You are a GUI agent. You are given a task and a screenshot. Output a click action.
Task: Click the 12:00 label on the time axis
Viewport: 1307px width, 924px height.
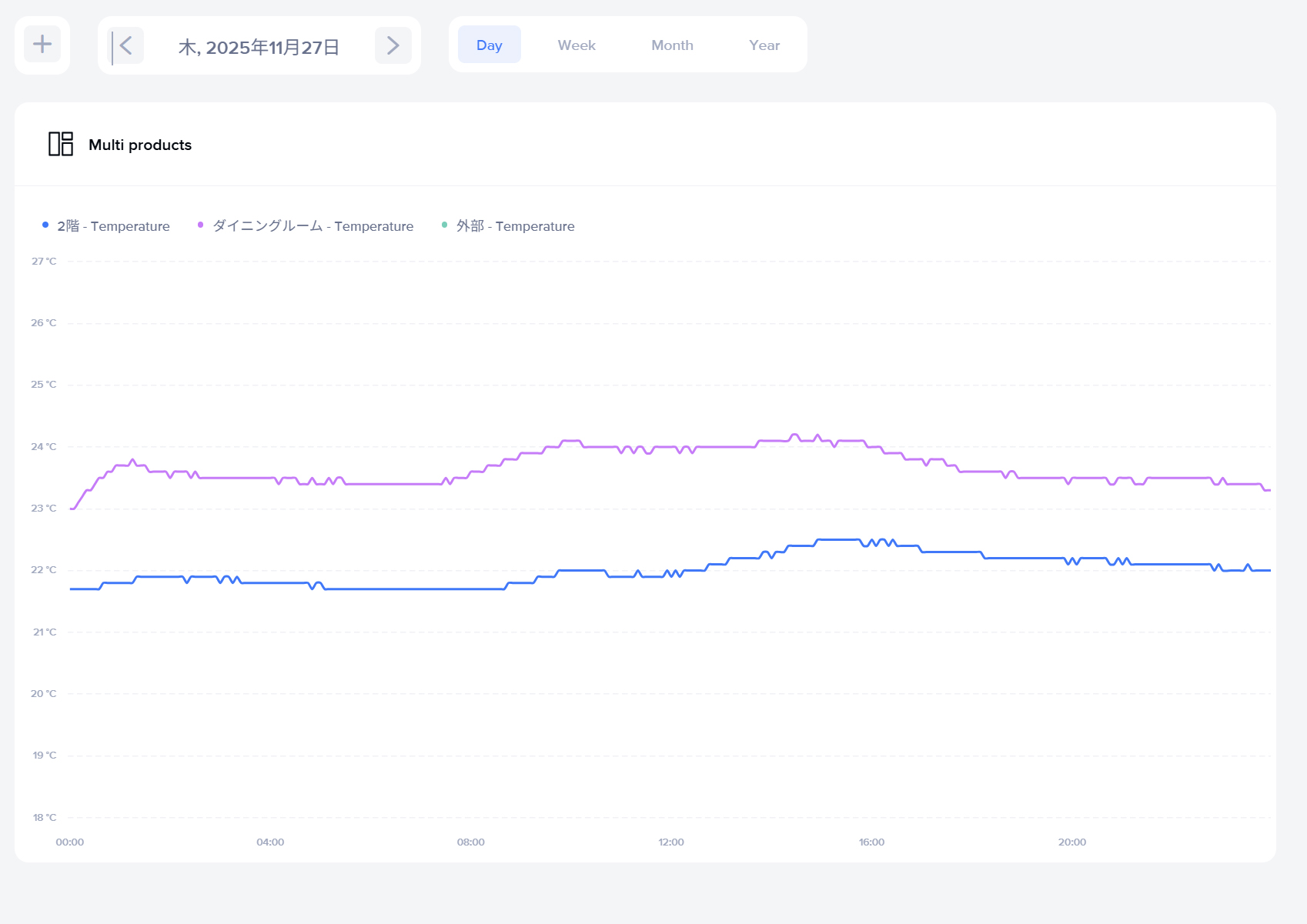[670, 842]
